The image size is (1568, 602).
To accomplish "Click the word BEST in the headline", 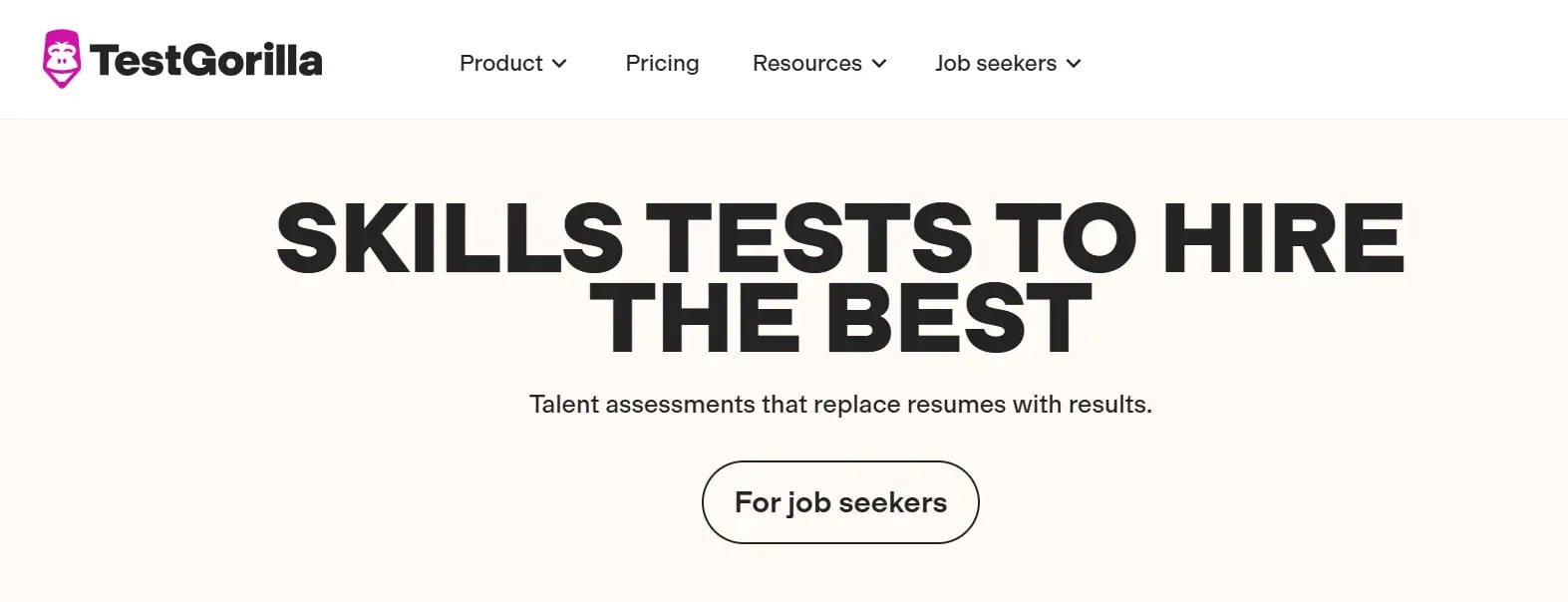I will pos(959,318).
